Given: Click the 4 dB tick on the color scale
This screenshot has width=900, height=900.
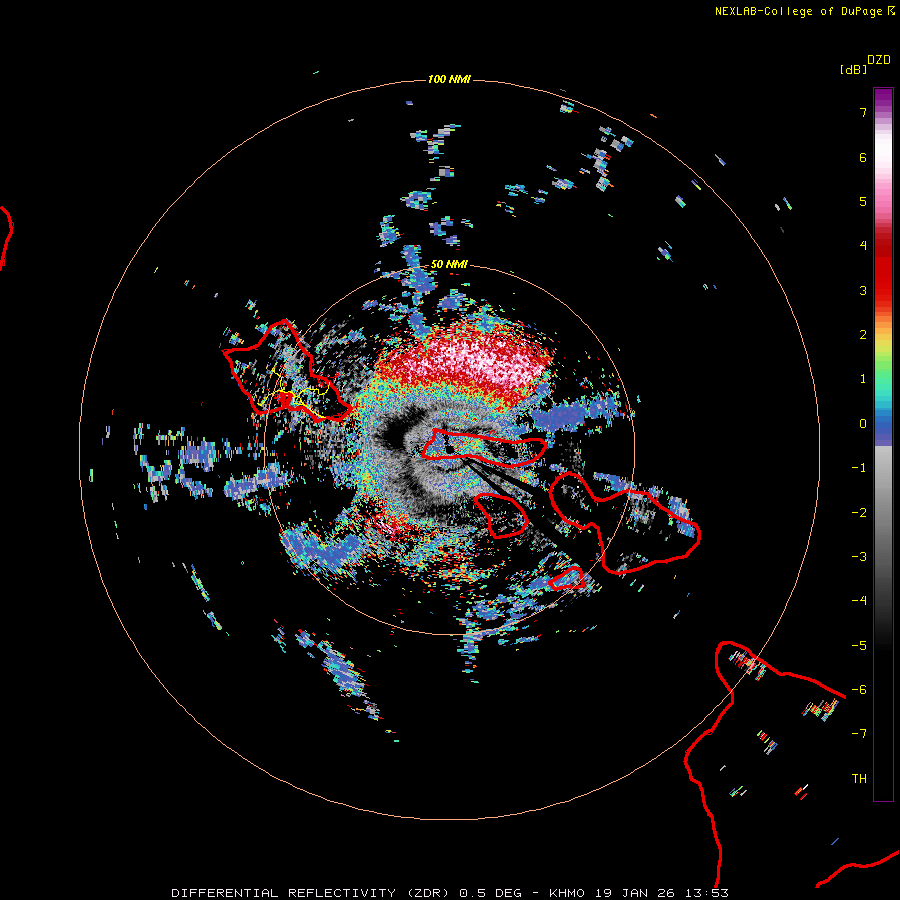Looking at the screenshot, I should 863,246.
